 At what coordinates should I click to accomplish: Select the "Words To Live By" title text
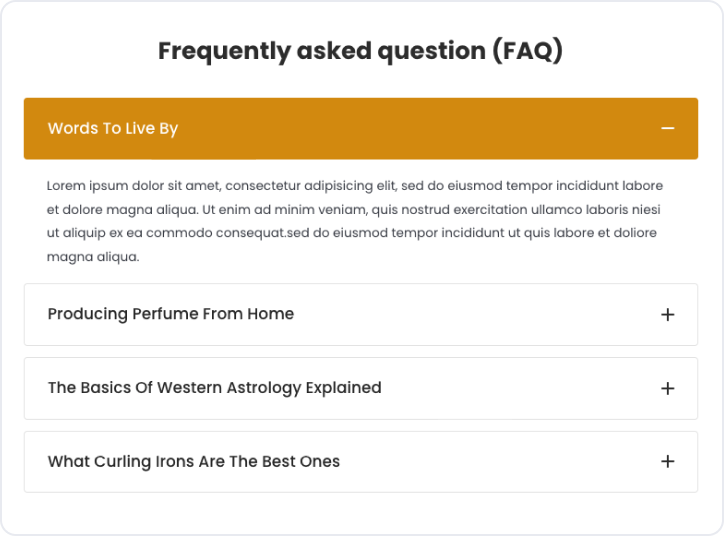(113, 129)
